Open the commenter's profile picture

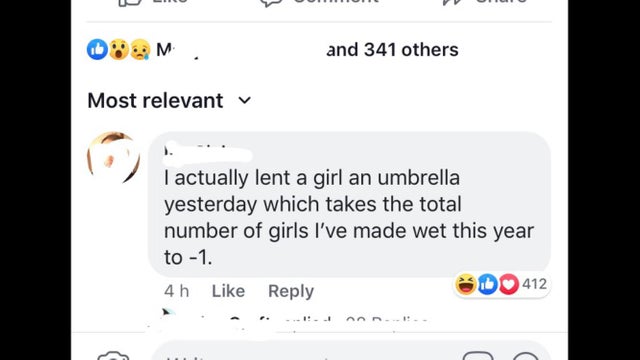pyautogui.click(x=113, y=157)
